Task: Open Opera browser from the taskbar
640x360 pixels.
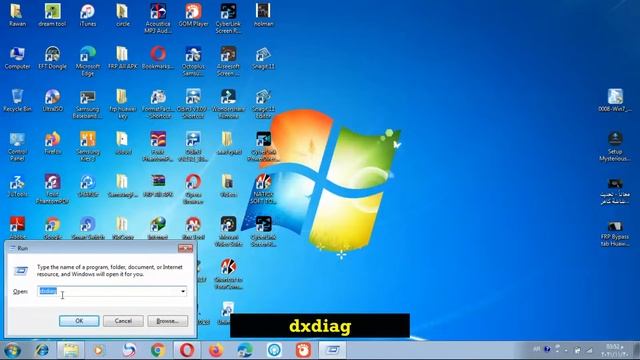Action: 187,350
